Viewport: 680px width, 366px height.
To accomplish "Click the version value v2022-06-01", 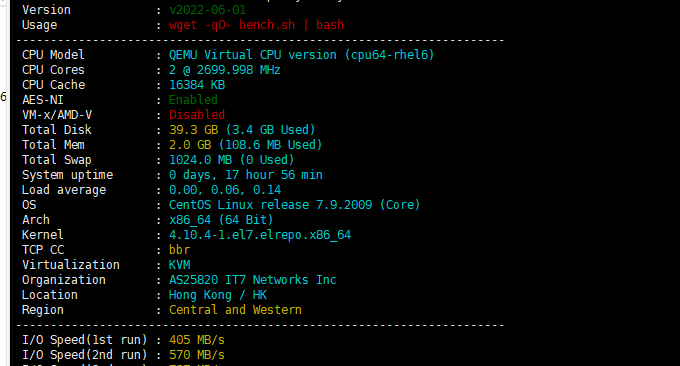I will point(207,10).
